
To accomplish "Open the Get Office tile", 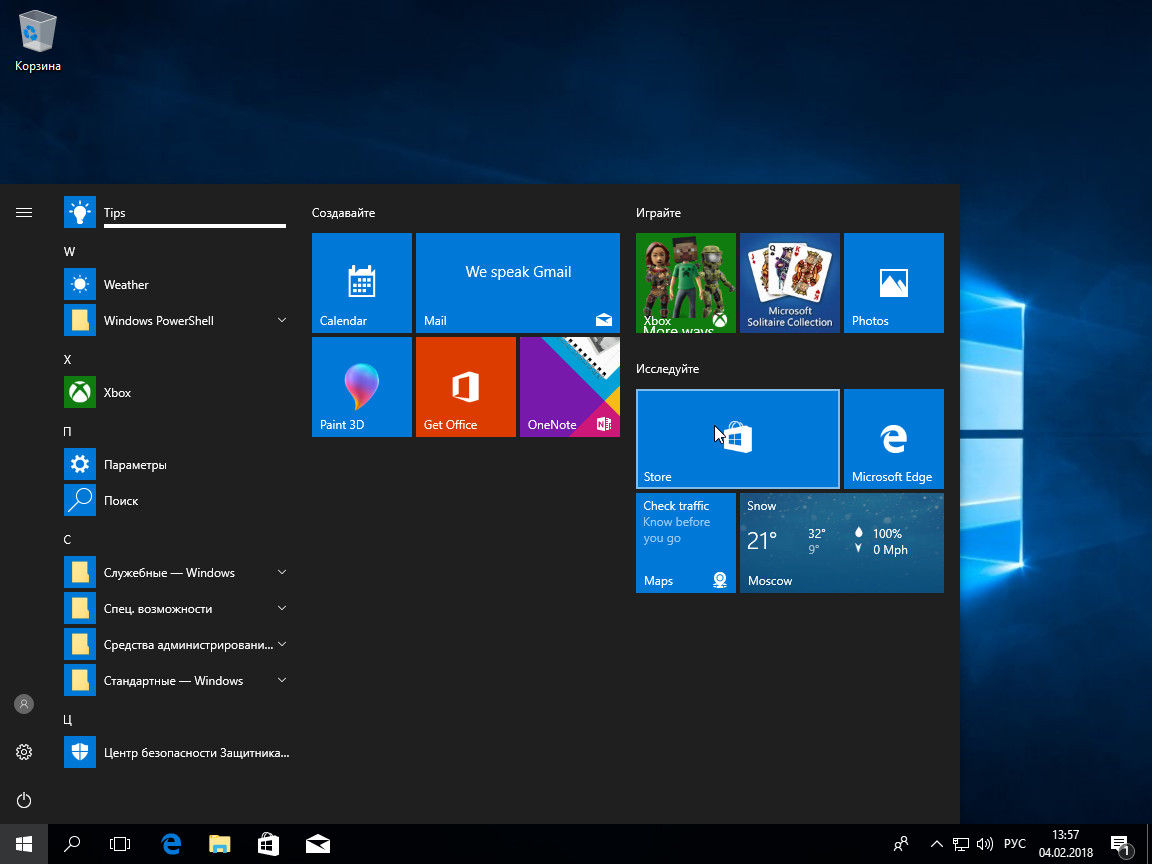I will 465,386.
